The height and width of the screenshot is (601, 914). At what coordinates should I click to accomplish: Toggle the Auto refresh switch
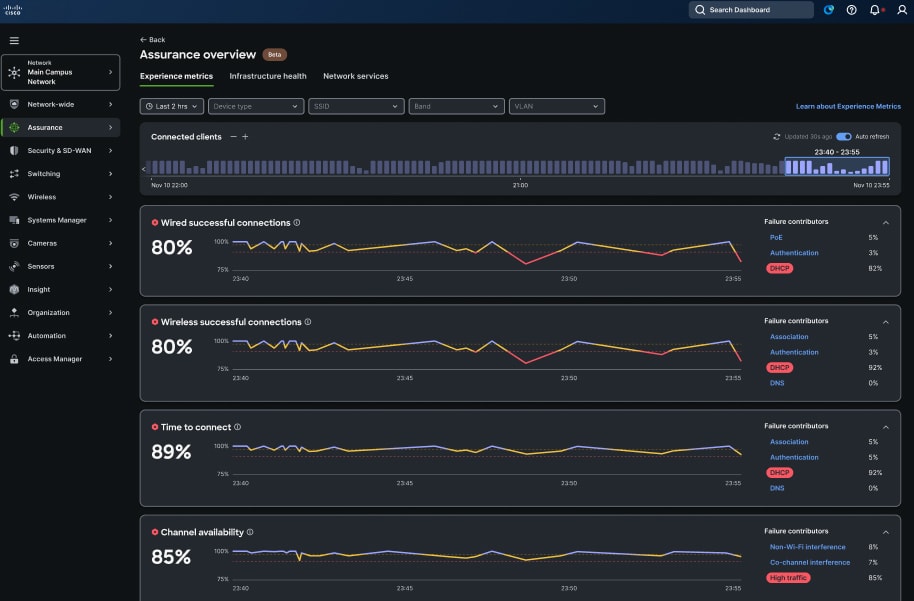pos(843,137)
